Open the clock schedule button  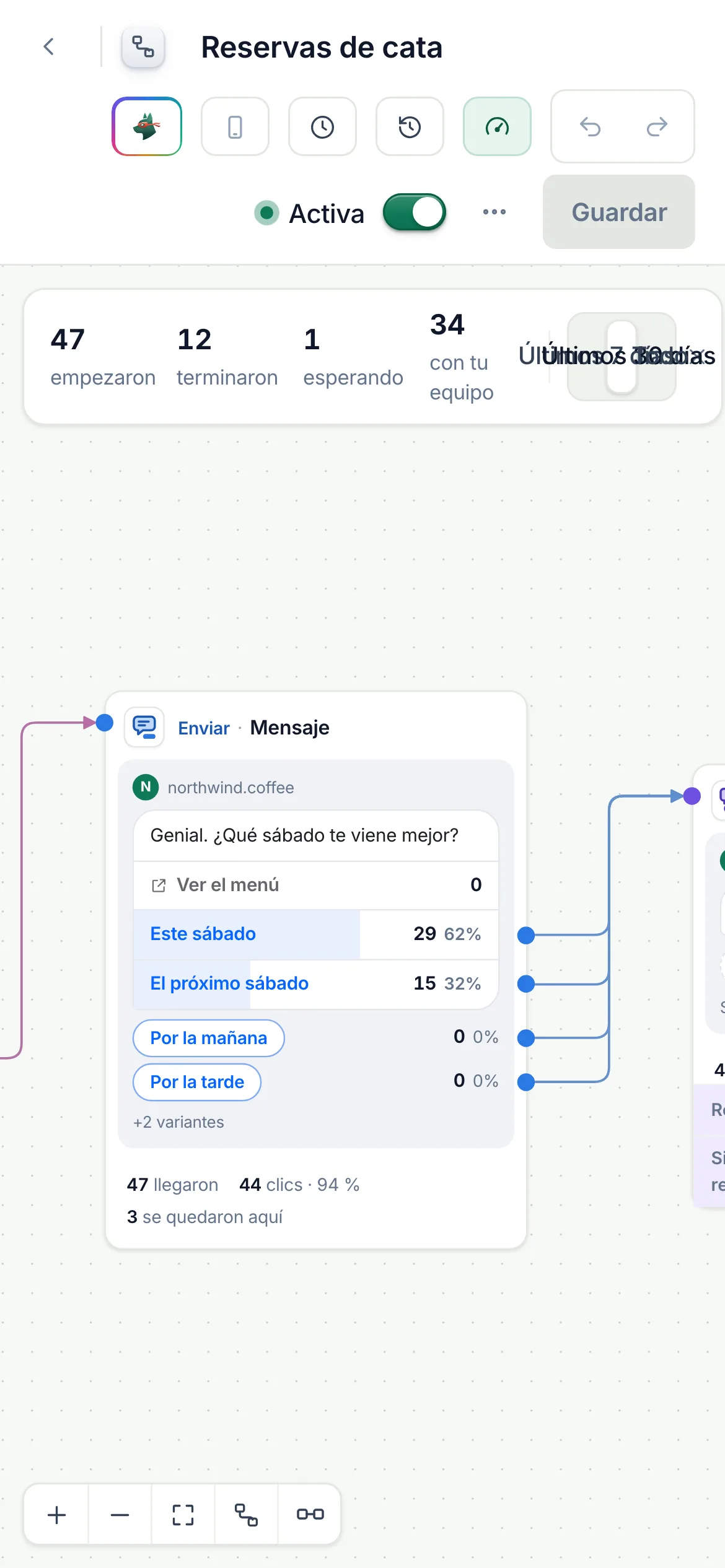click(322, 126)
